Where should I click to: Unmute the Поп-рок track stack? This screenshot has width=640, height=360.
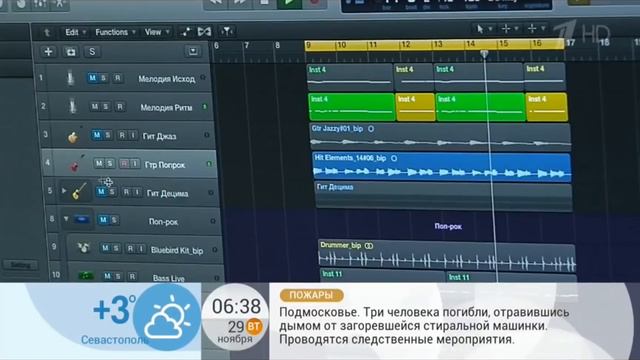point(103,220)
